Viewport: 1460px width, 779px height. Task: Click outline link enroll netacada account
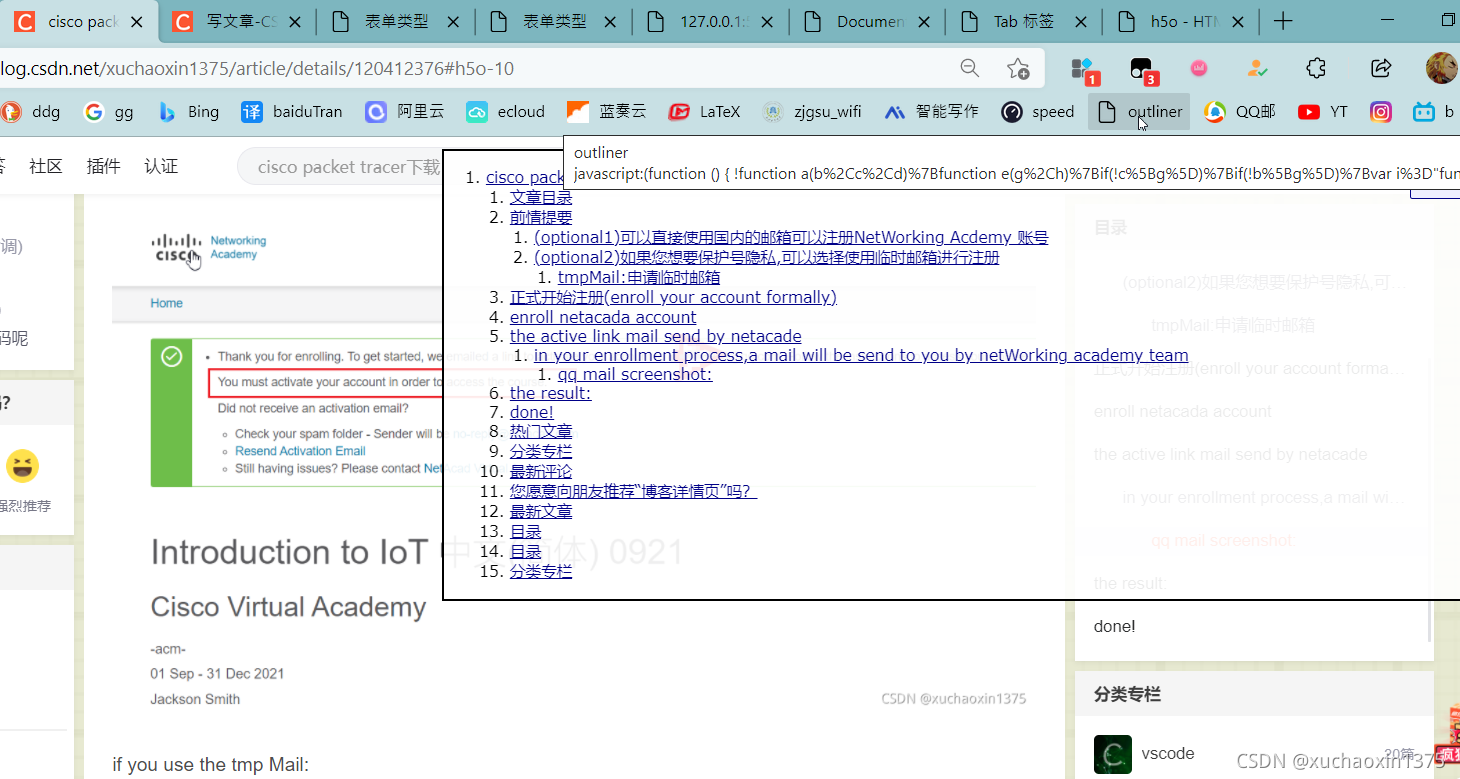pos(603,317)
